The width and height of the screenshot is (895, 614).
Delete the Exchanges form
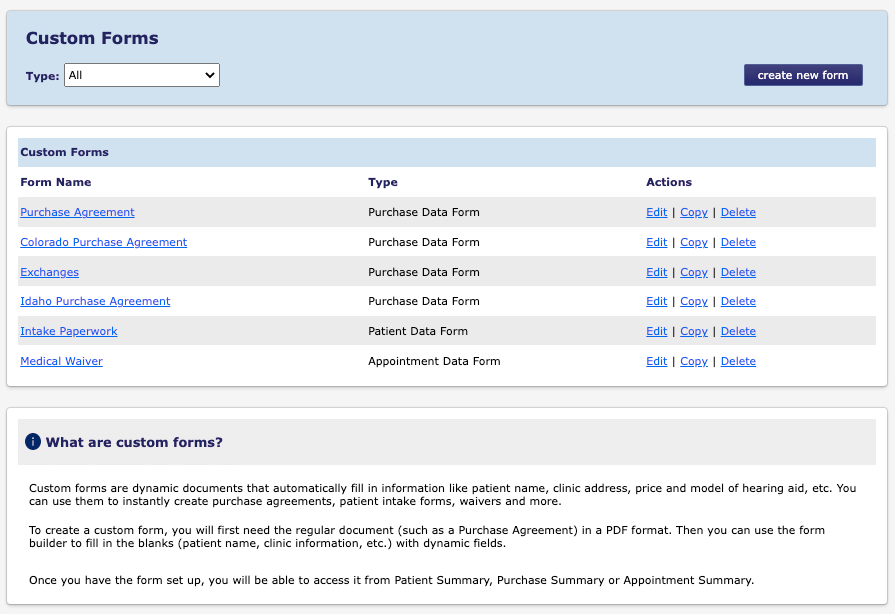click(x=738, y=272)
